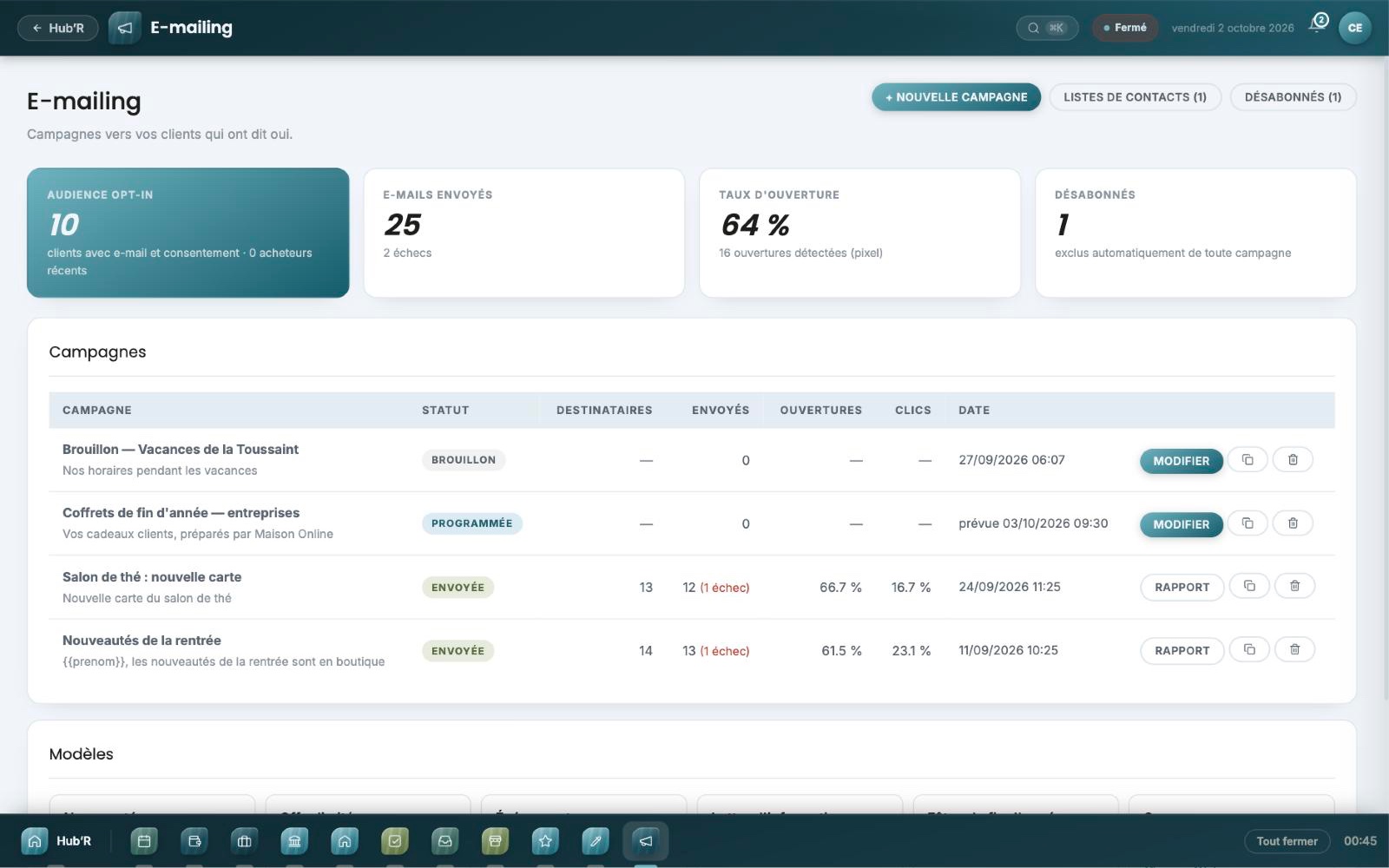1389x868 pixels.
Task: Open the campaign Nouveautés de la rentrée
Action: pos(142,641)
